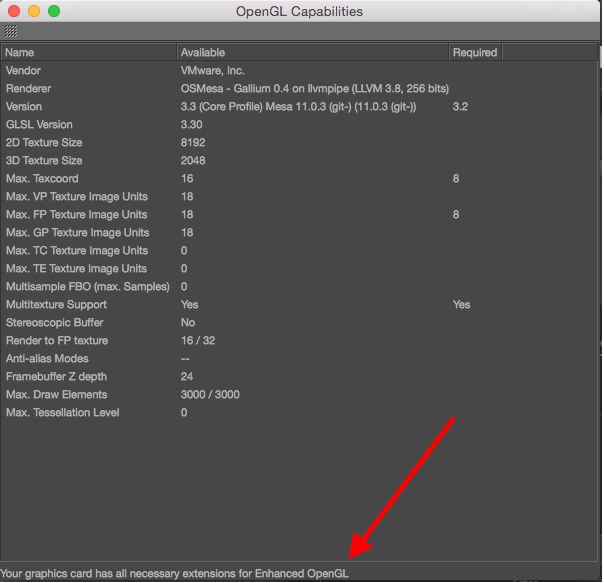This screenshot has height=583, width=604.
Task: Click the value '16 / 32'
Action: (x=198, y=341)
